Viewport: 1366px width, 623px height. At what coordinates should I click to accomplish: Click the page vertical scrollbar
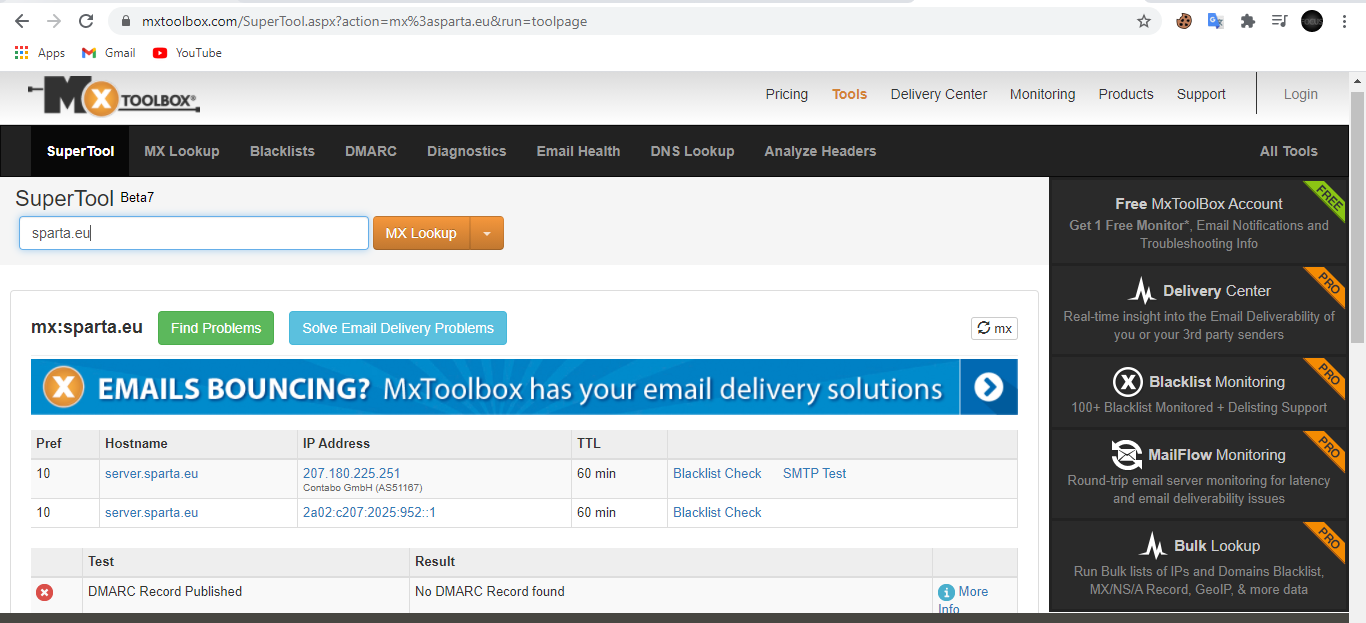click(1357, 220)
